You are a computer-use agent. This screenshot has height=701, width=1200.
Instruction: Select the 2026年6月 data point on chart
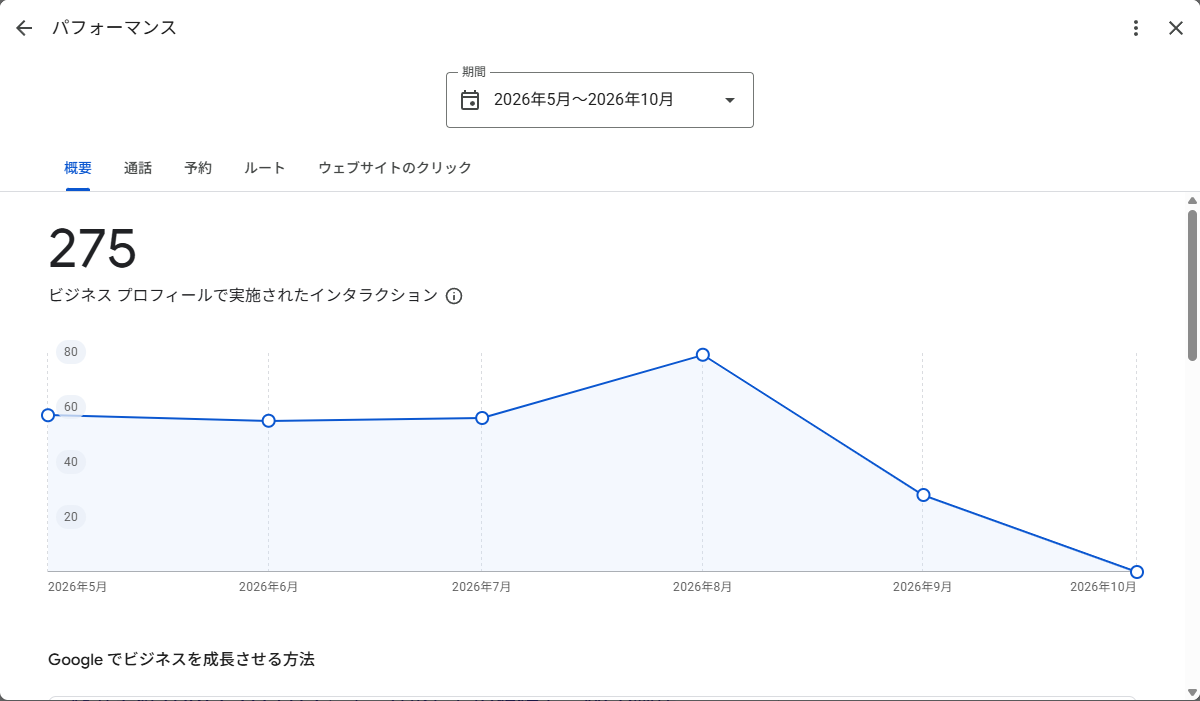269,421
